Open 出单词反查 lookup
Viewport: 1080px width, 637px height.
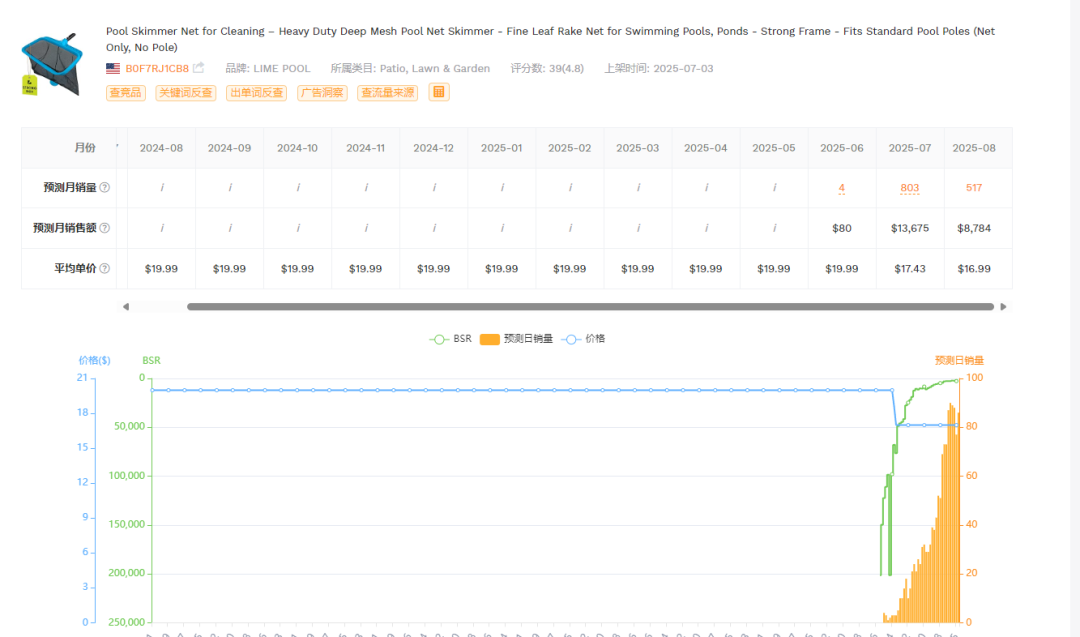pos(256,93)
